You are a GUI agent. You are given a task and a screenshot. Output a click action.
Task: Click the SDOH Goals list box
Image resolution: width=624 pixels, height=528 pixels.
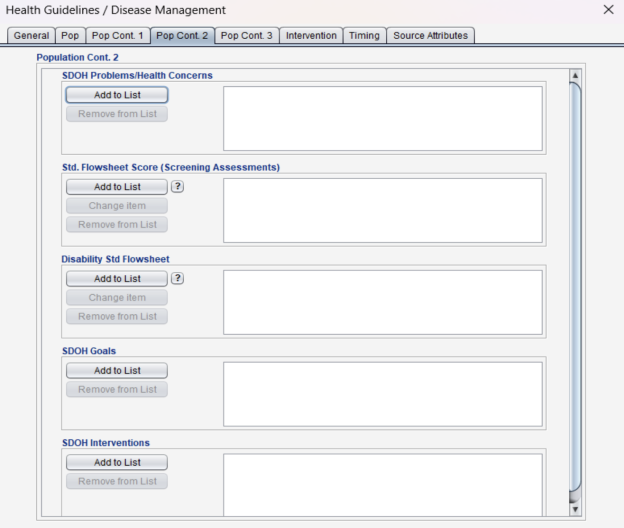[x=382, y=394]
